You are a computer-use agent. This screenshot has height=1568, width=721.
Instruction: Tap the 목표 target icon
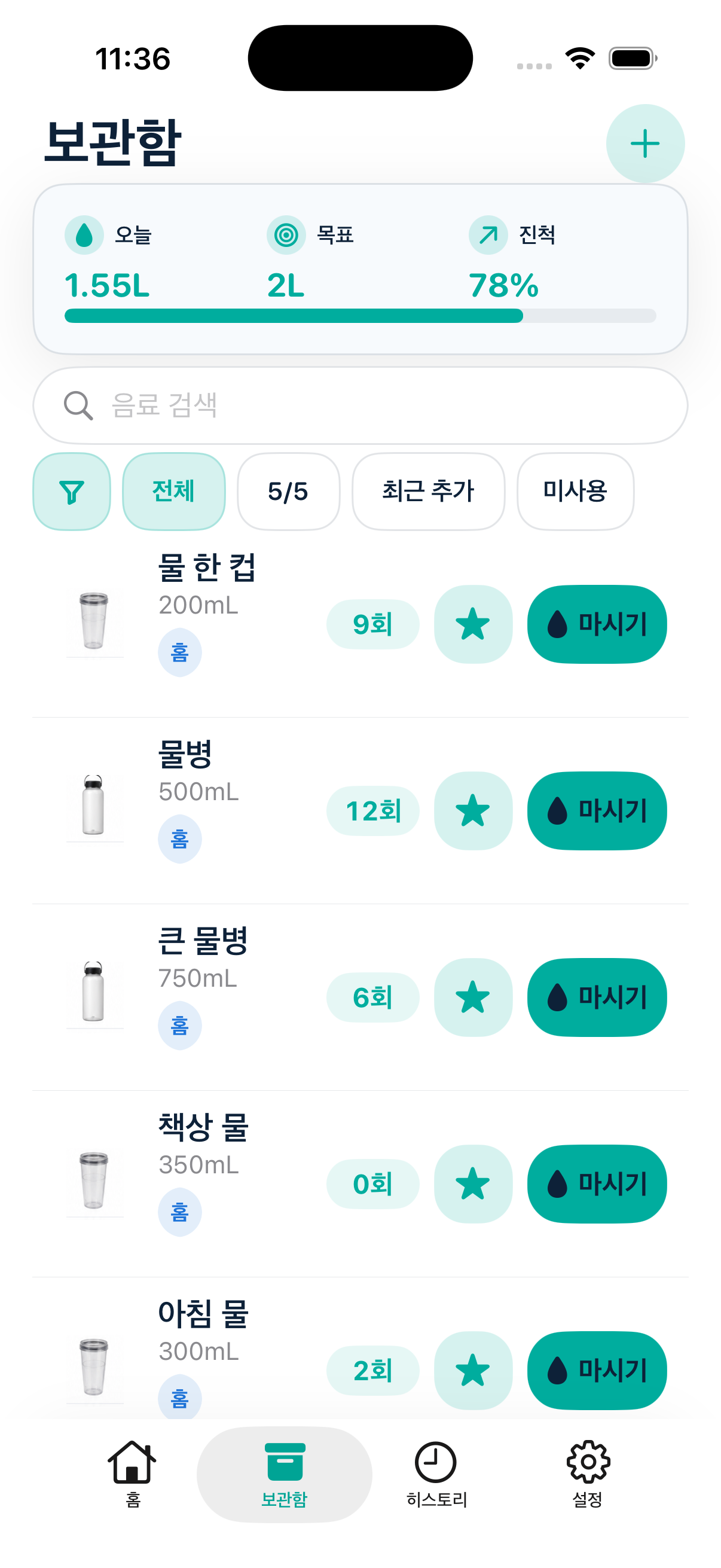click(x=286, y=235)
